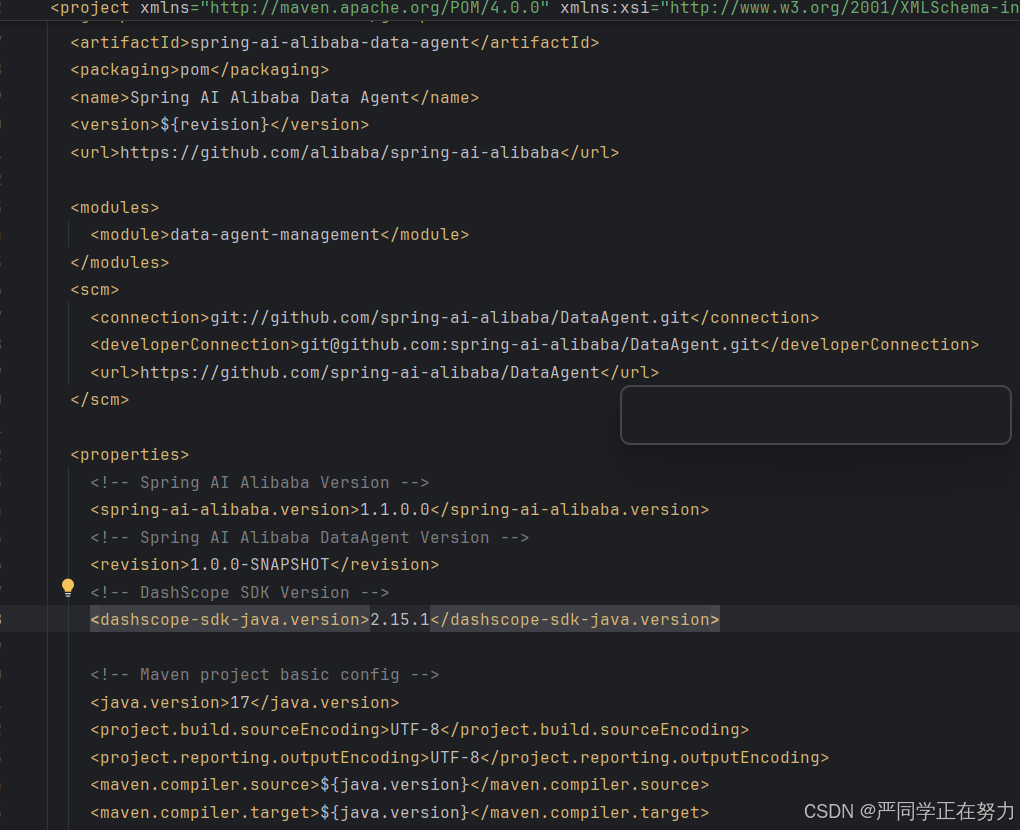Image resolution: width=1020 pixels, height=830 pixels.
Task: Select the data-agent-management module line
Action: tap(280, 235)
